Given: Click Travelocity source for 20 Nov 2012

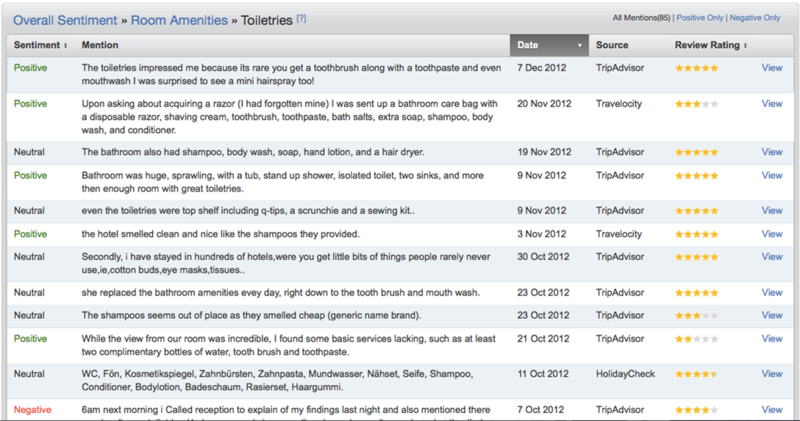Looking at the screenshot, I should [x=619, y=104].
